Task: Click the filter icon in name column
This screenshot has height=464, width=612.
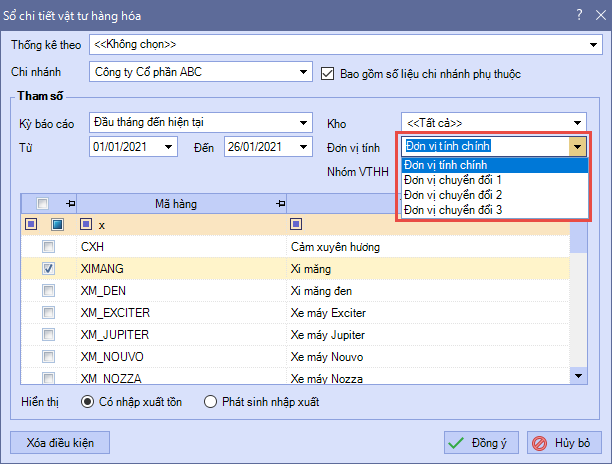Action: [x=295, y=224]
